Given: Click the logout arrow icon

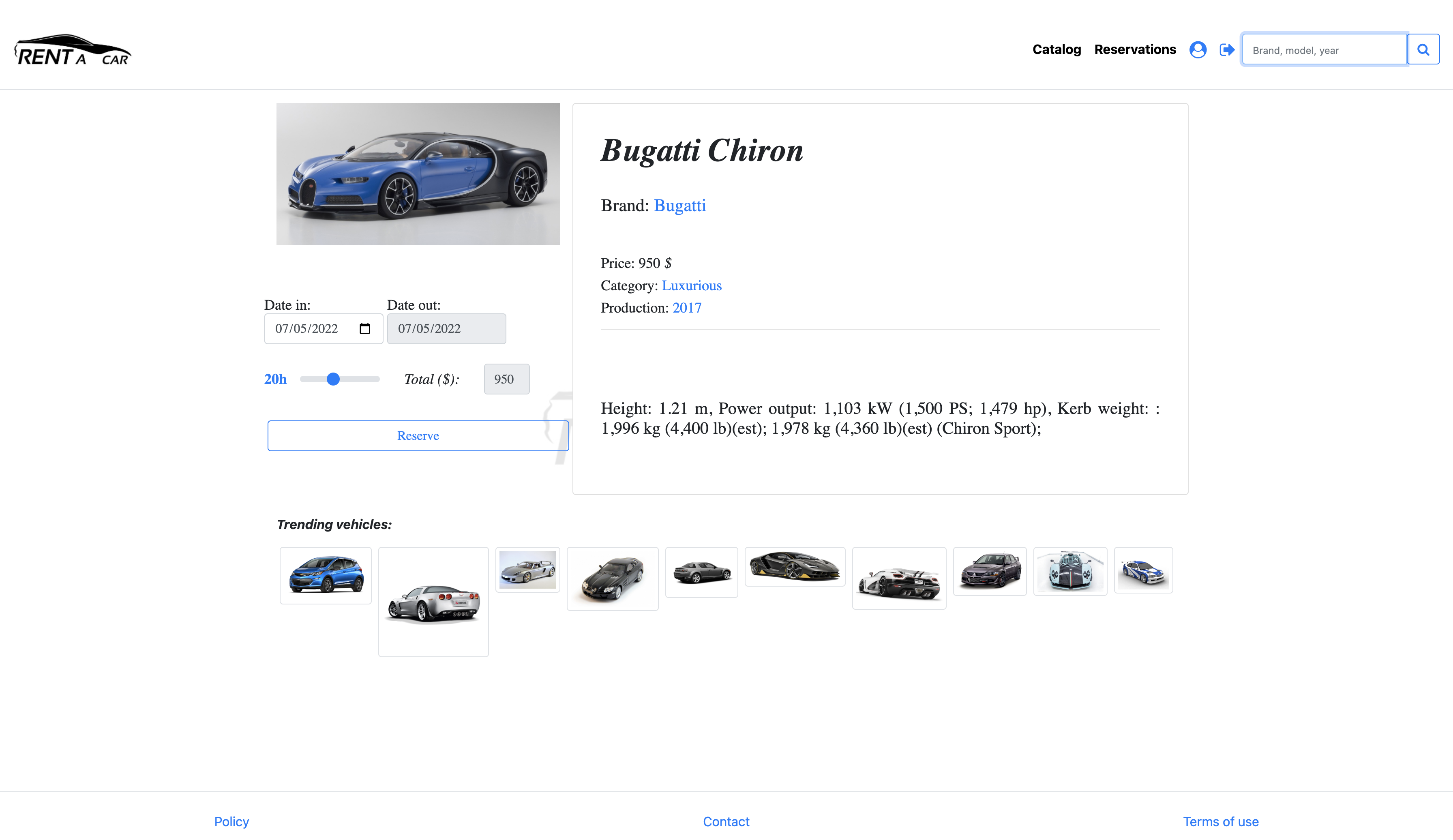Looking at the screenshot, I should (1227, 49).
